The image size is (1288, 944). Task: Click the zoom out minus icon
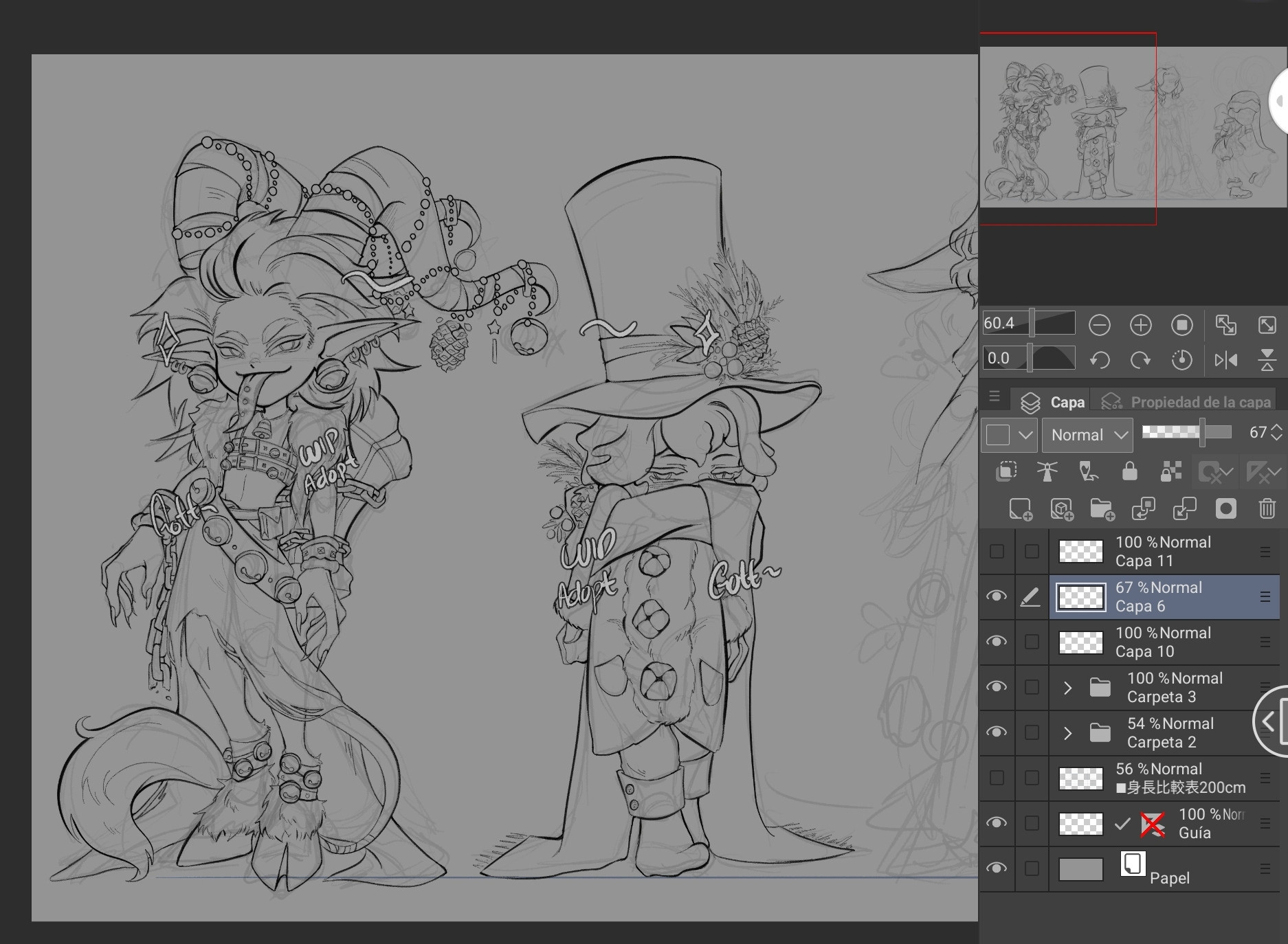coord(1100,325)
